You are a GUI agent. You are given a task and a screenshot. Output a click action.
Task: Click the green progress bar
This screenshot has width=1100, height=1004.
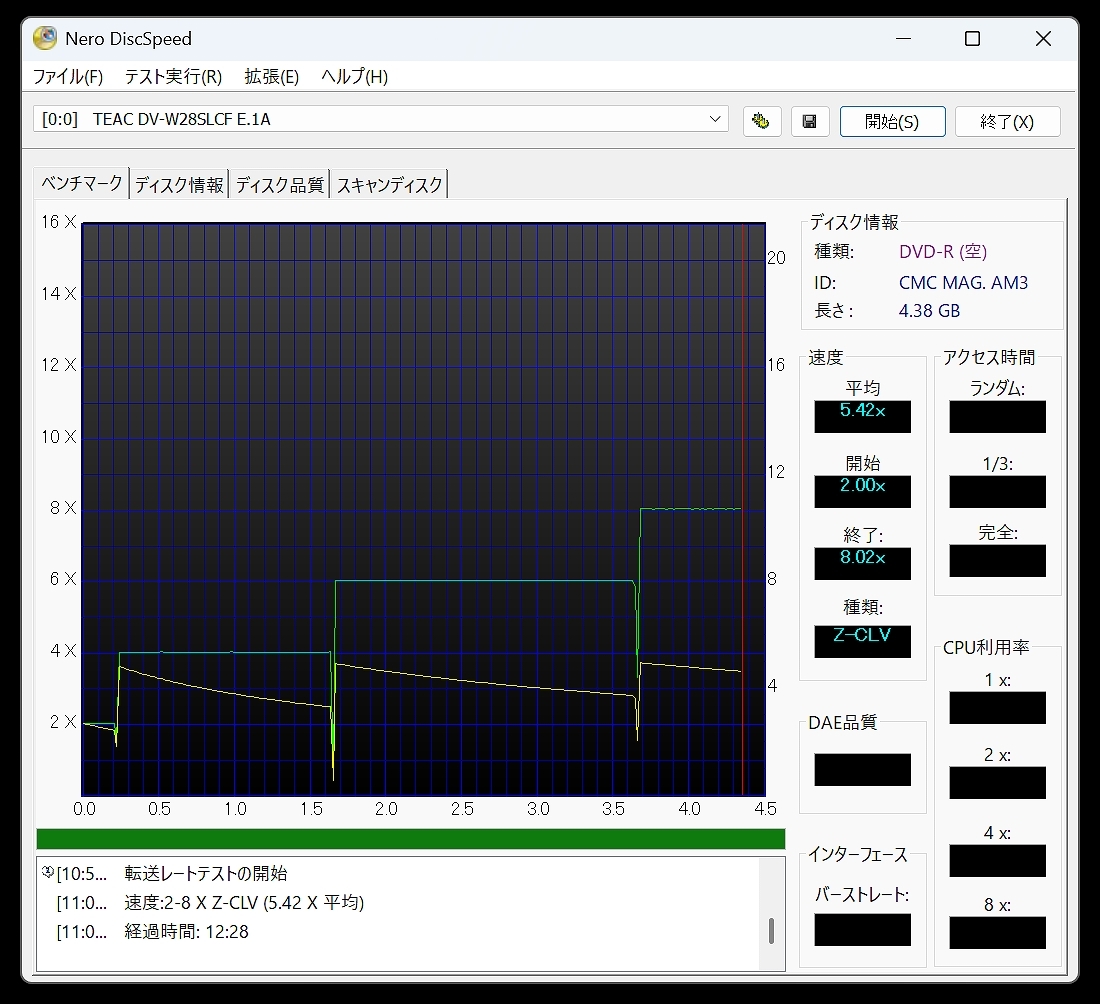tap(410, 839)
